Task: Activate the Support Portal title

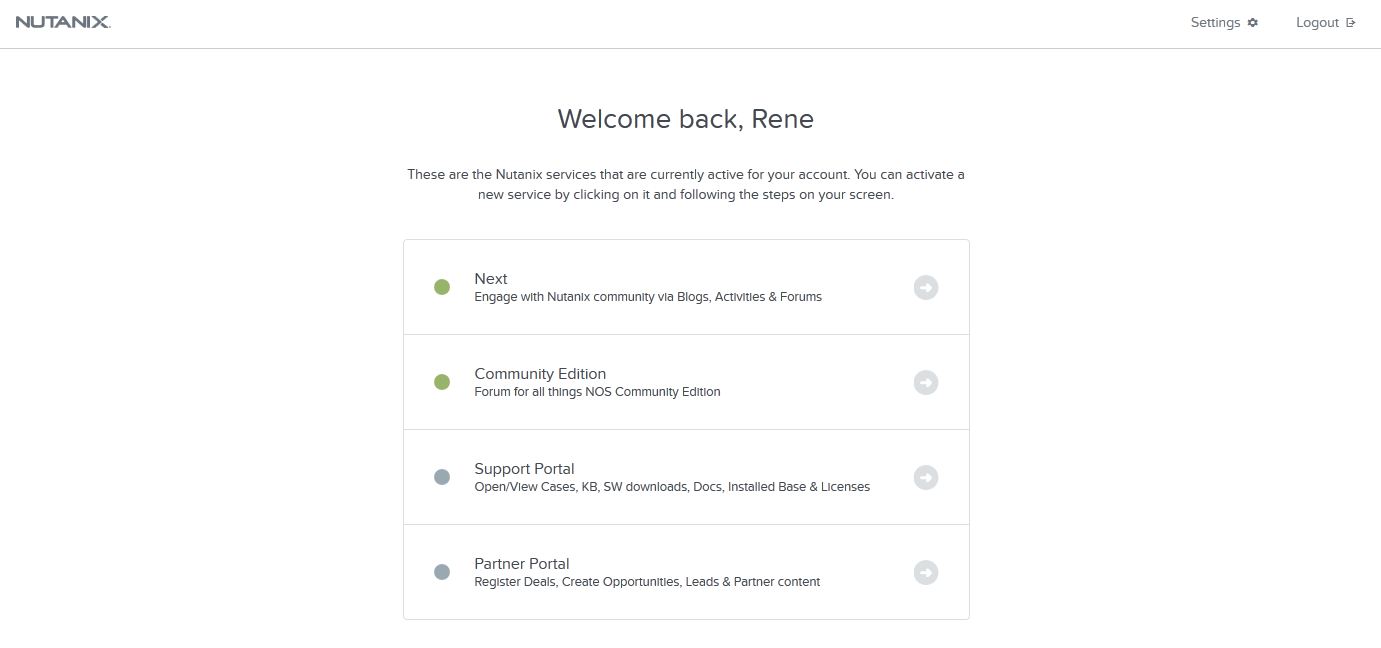Action: tap(524, 469)
